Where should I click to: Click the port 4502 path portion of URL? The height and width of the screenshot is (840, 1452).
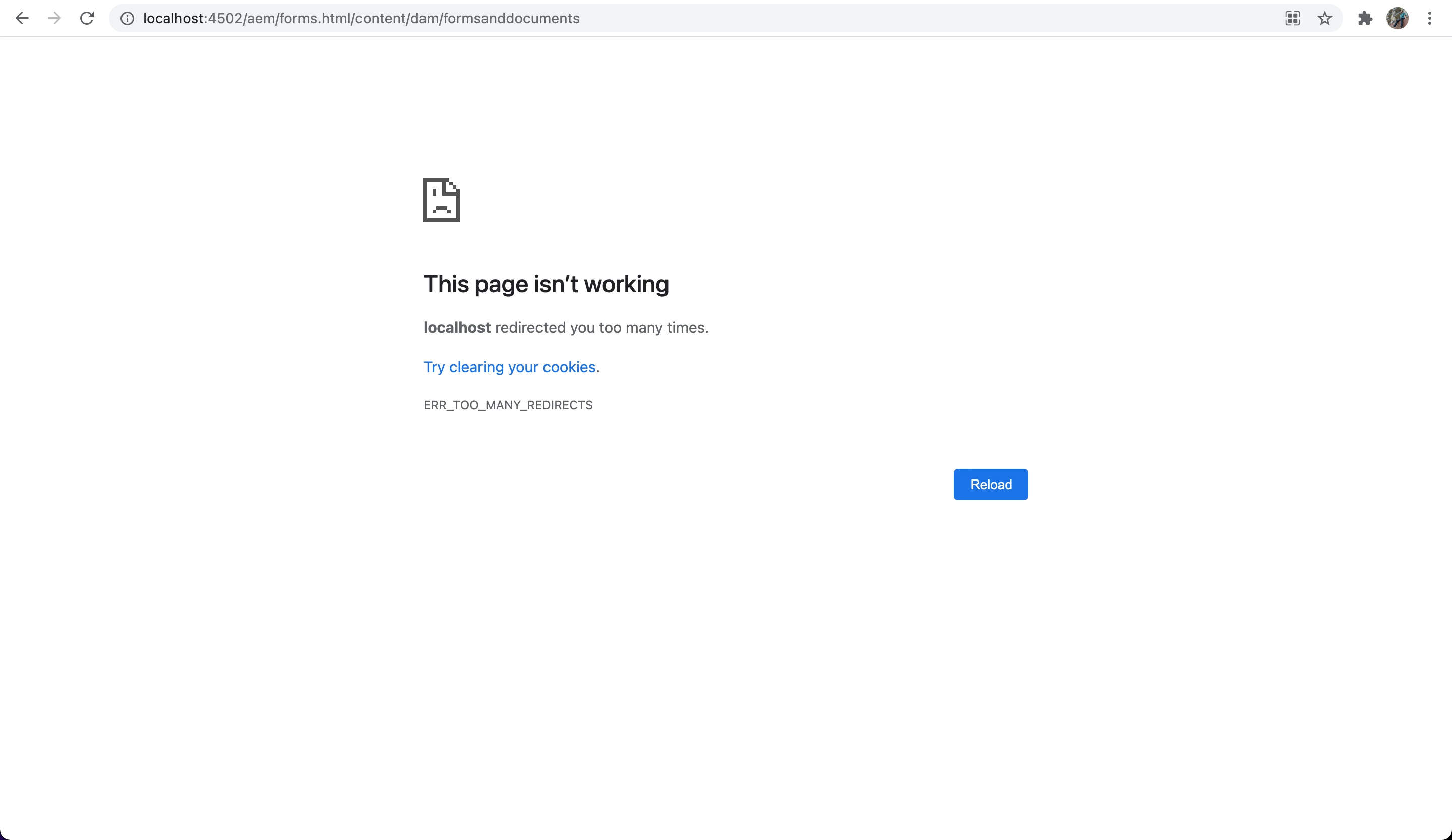tap(225, 19)
